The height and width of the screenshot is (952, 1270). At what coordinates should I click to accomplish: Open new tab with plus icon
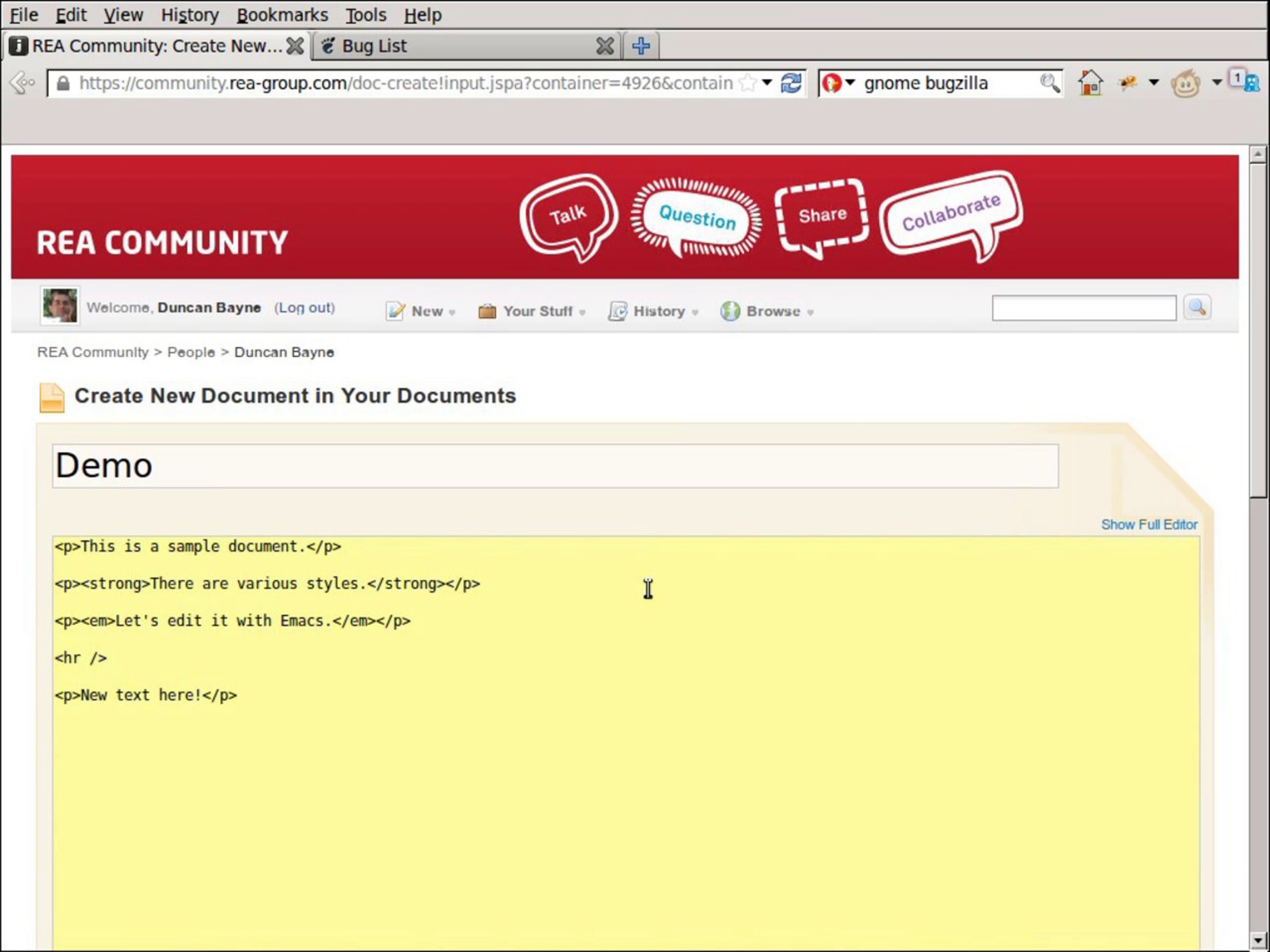click(x=641, y=46)
